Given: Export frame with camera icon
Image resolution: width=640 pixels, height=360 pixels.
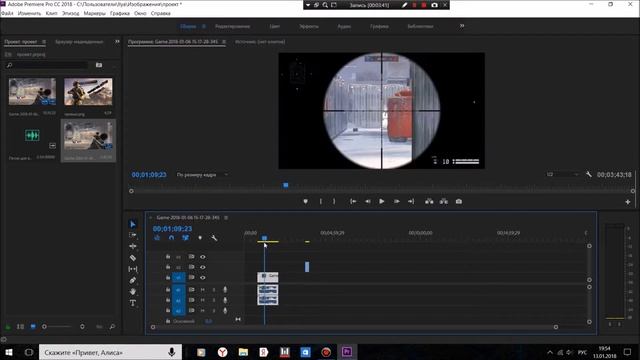Looking at the screenshot, I should click(x=459, y=202).
